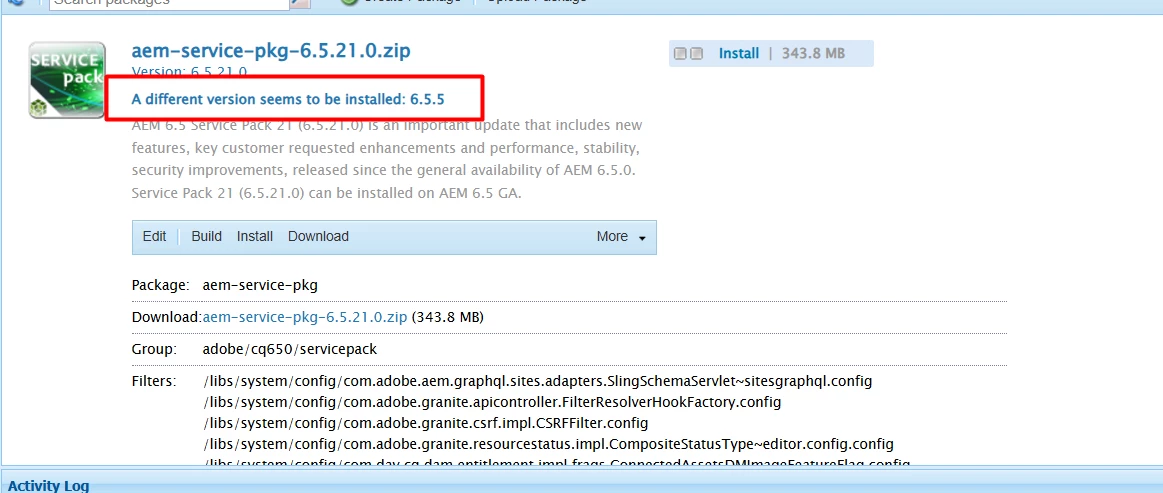Open the aem-service-pkg-6.5.21.0.zip package title

(271, 50)
